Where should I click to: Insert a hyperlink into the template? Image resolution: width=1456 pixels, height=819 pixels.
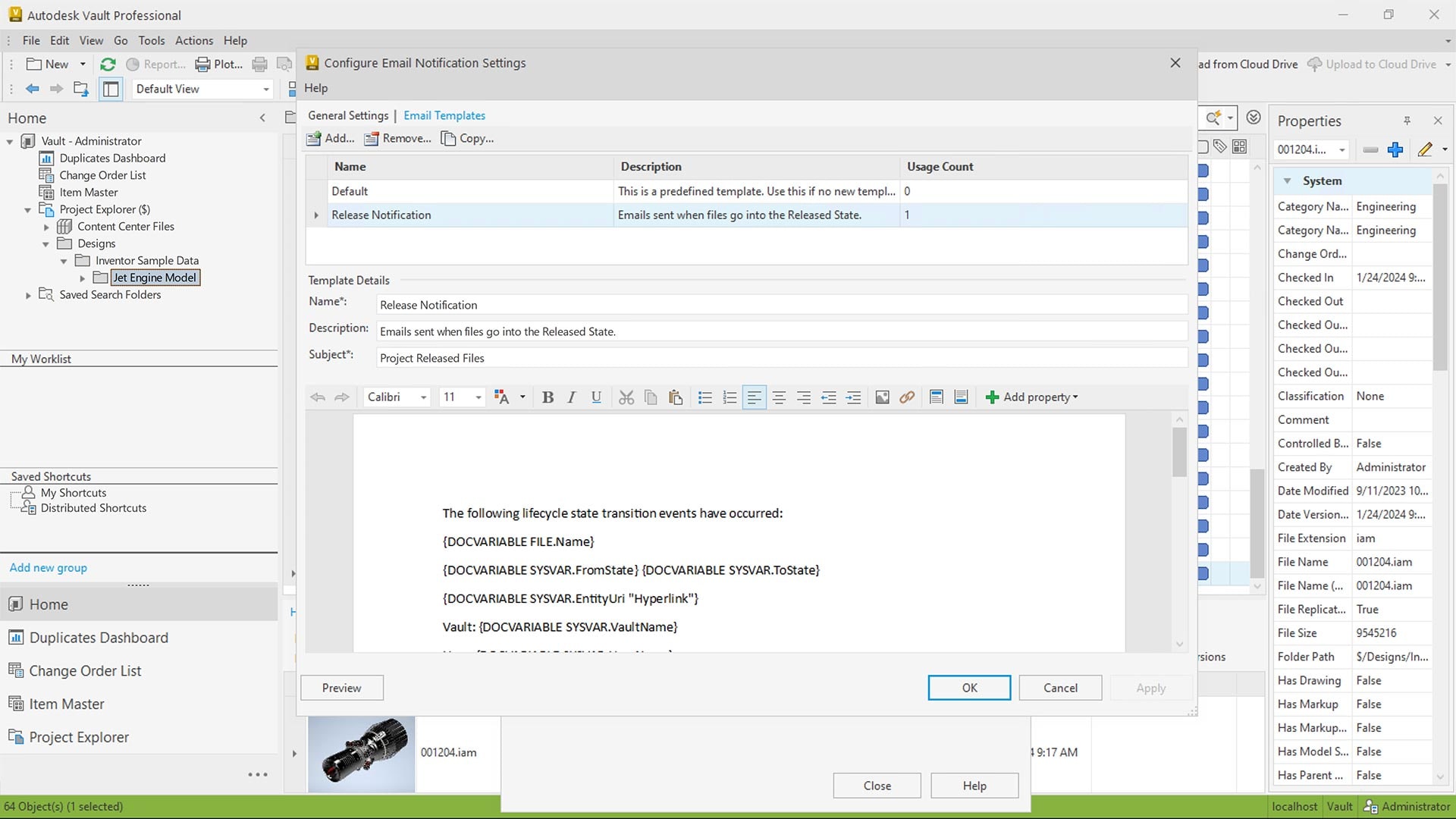(907, 397)
